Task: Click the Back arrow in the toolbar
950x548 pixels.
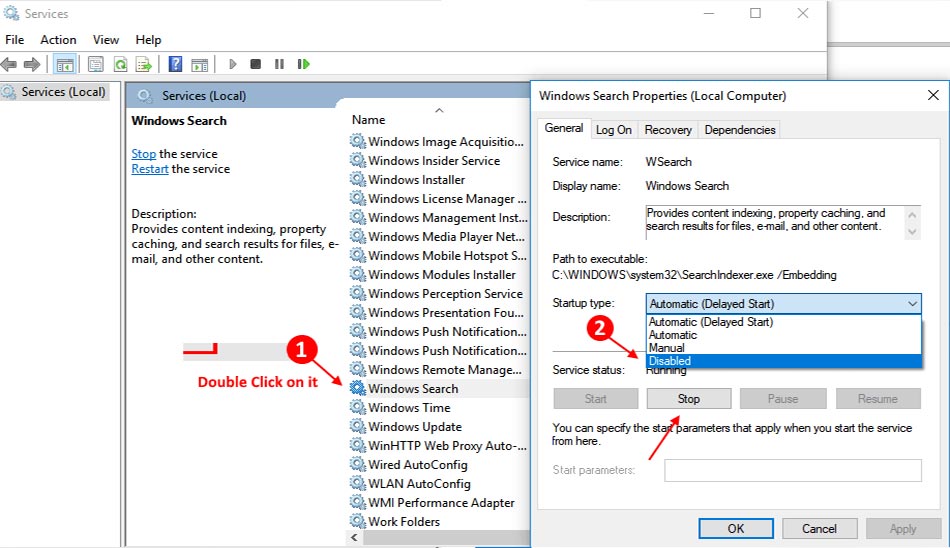Action: tap(8, 64)
